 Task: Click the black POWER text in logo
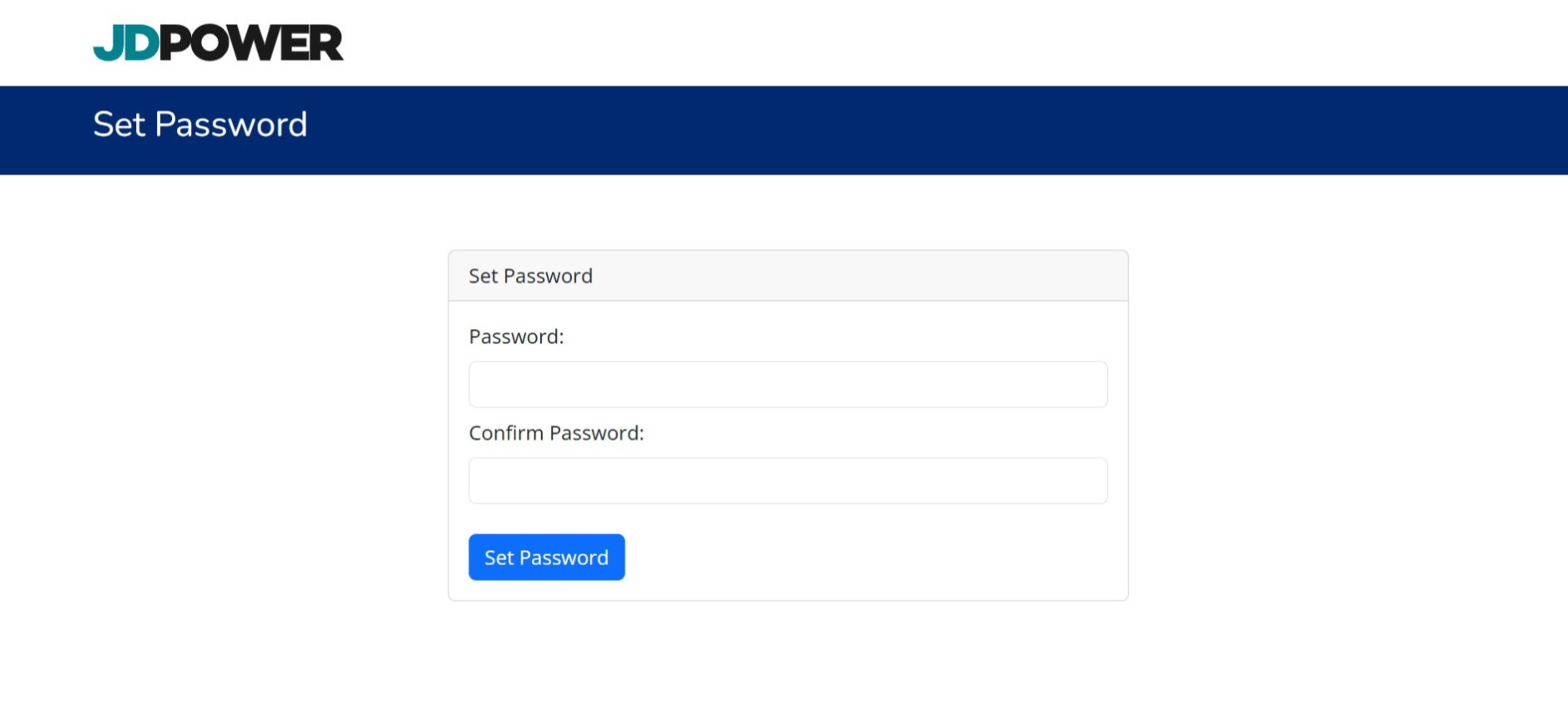pyautogui.click(x=251, y=43)
